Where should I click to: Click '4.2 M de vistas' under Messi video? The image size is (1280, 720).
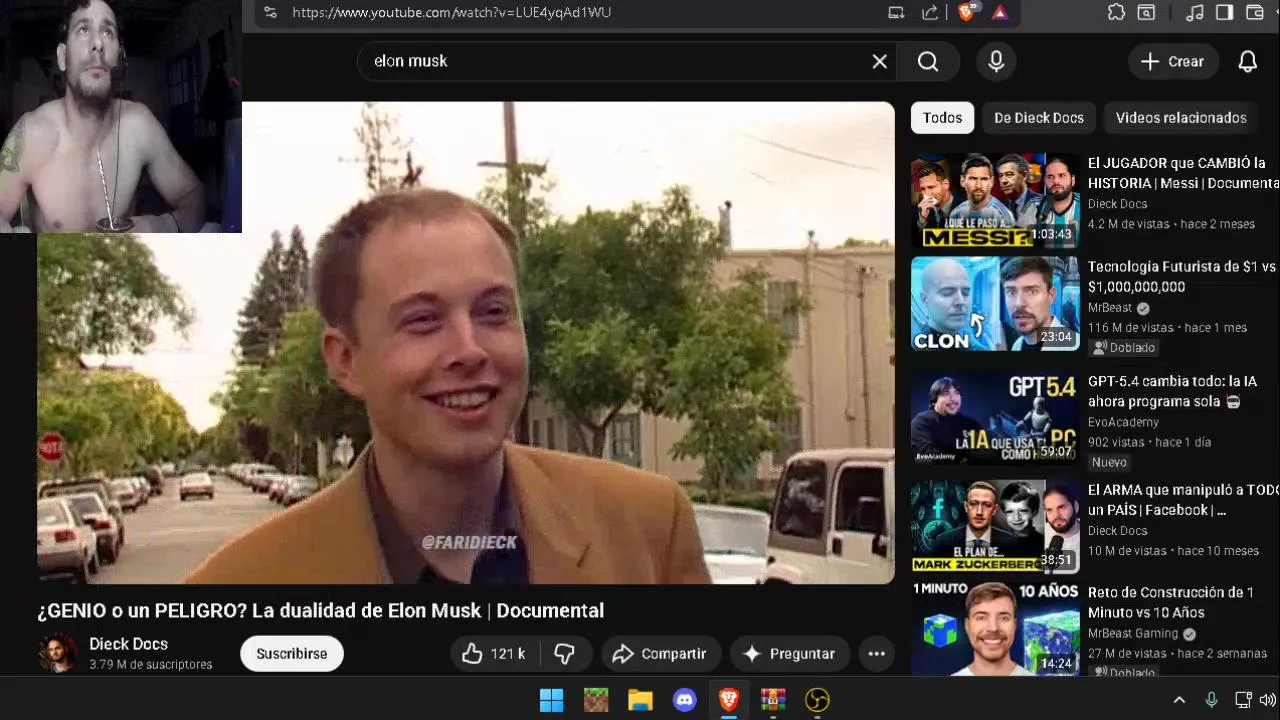pyautogui.click(x=1128, y=224)
